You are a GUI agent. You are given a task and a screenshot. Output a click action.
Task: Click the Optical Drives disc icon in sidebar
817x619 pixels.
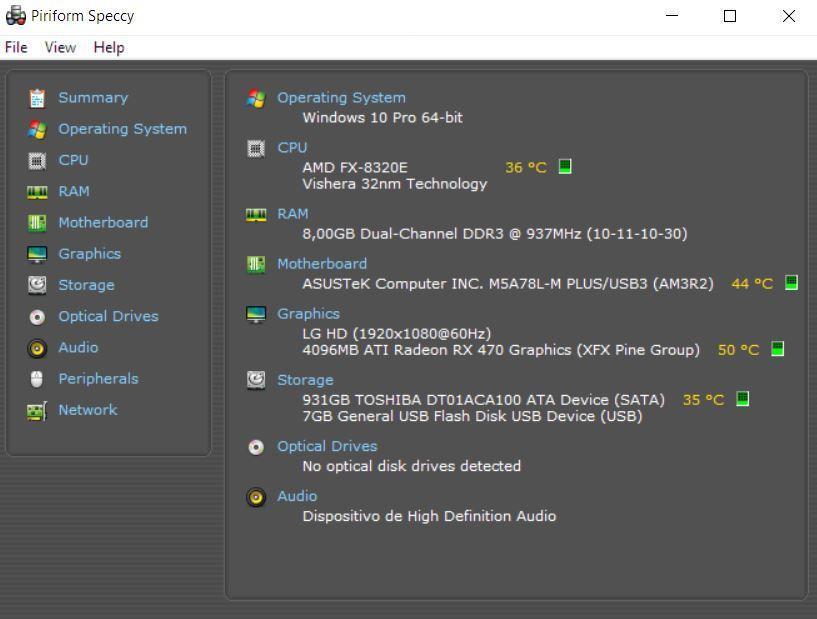[x=37, y=317]
